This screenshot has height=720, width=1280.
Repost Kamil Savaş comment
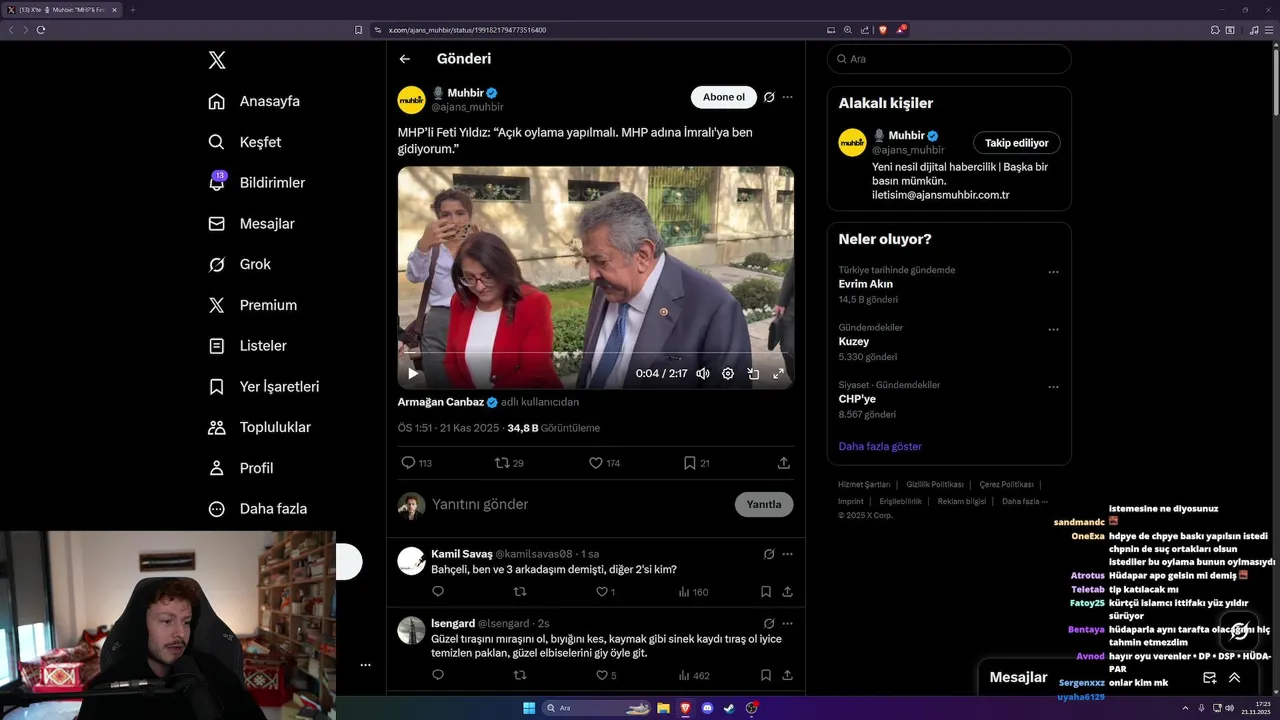(520, 592)
